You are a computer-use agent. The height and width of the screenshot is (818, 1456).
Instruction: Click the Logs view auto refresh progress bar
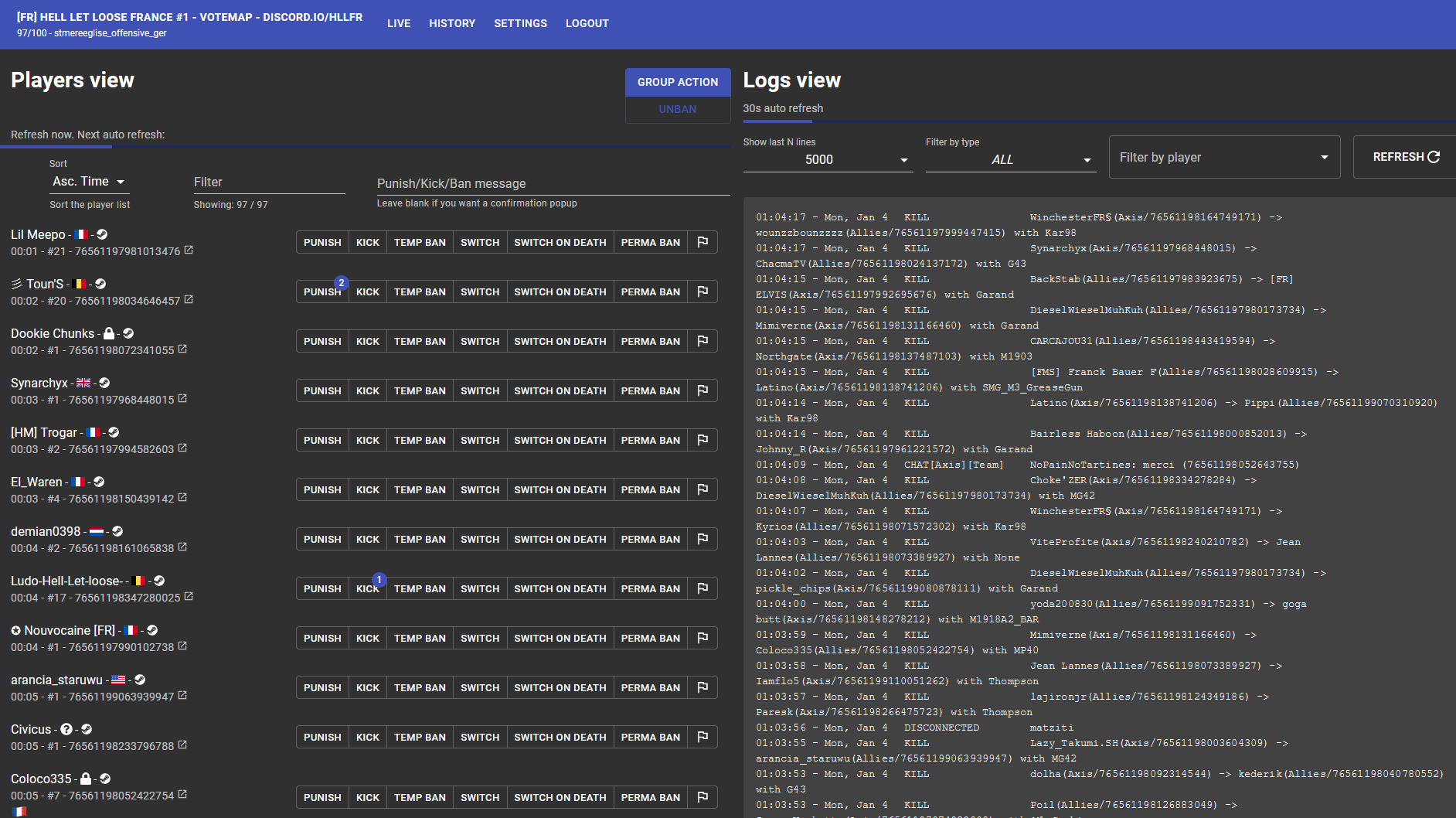(x=1099, y=121)
